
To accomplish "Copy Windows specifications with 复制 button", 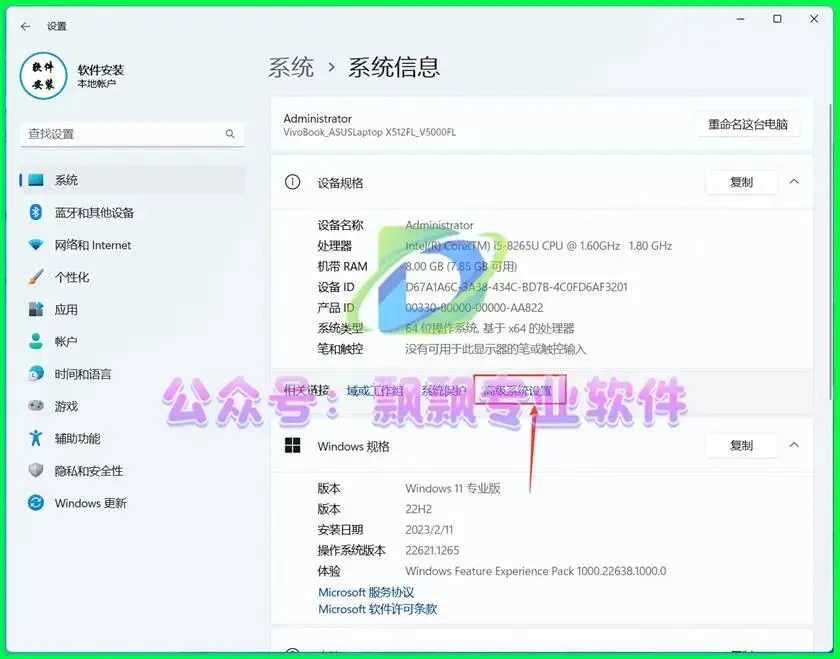I will 741,445.
